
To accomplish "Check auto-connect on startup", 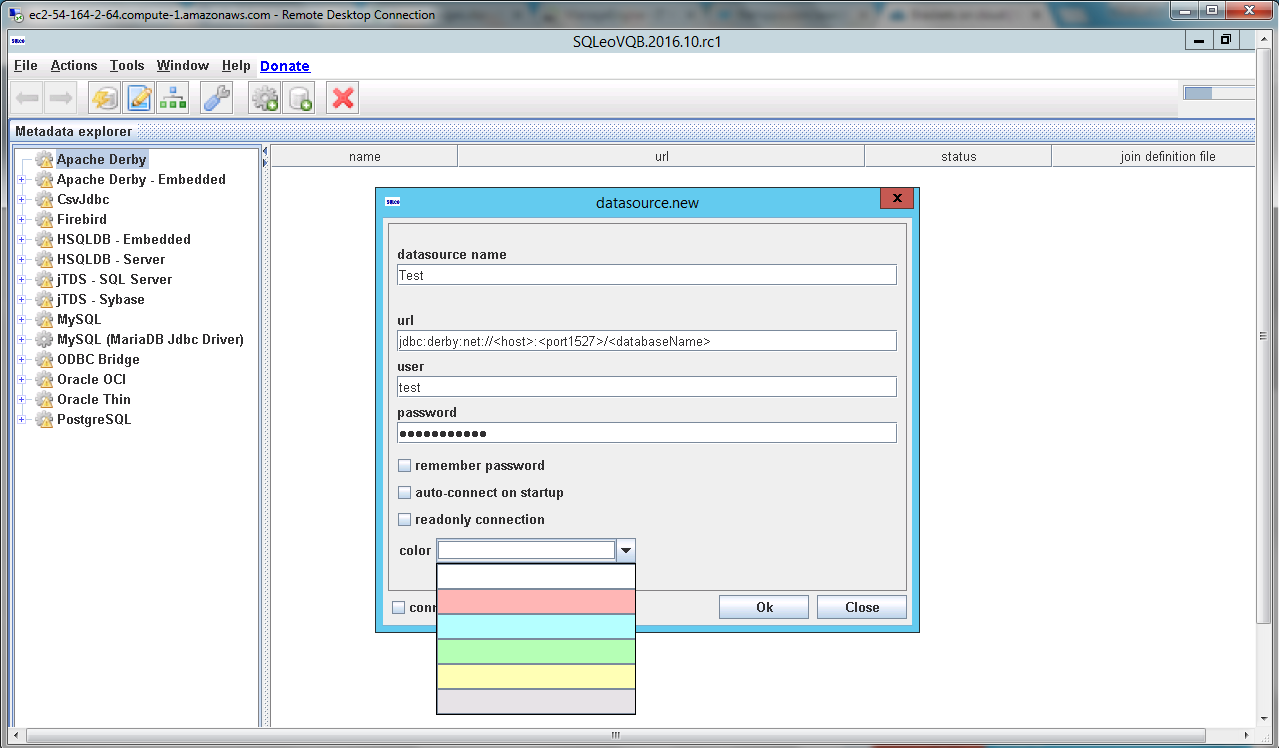I will 405,493.
